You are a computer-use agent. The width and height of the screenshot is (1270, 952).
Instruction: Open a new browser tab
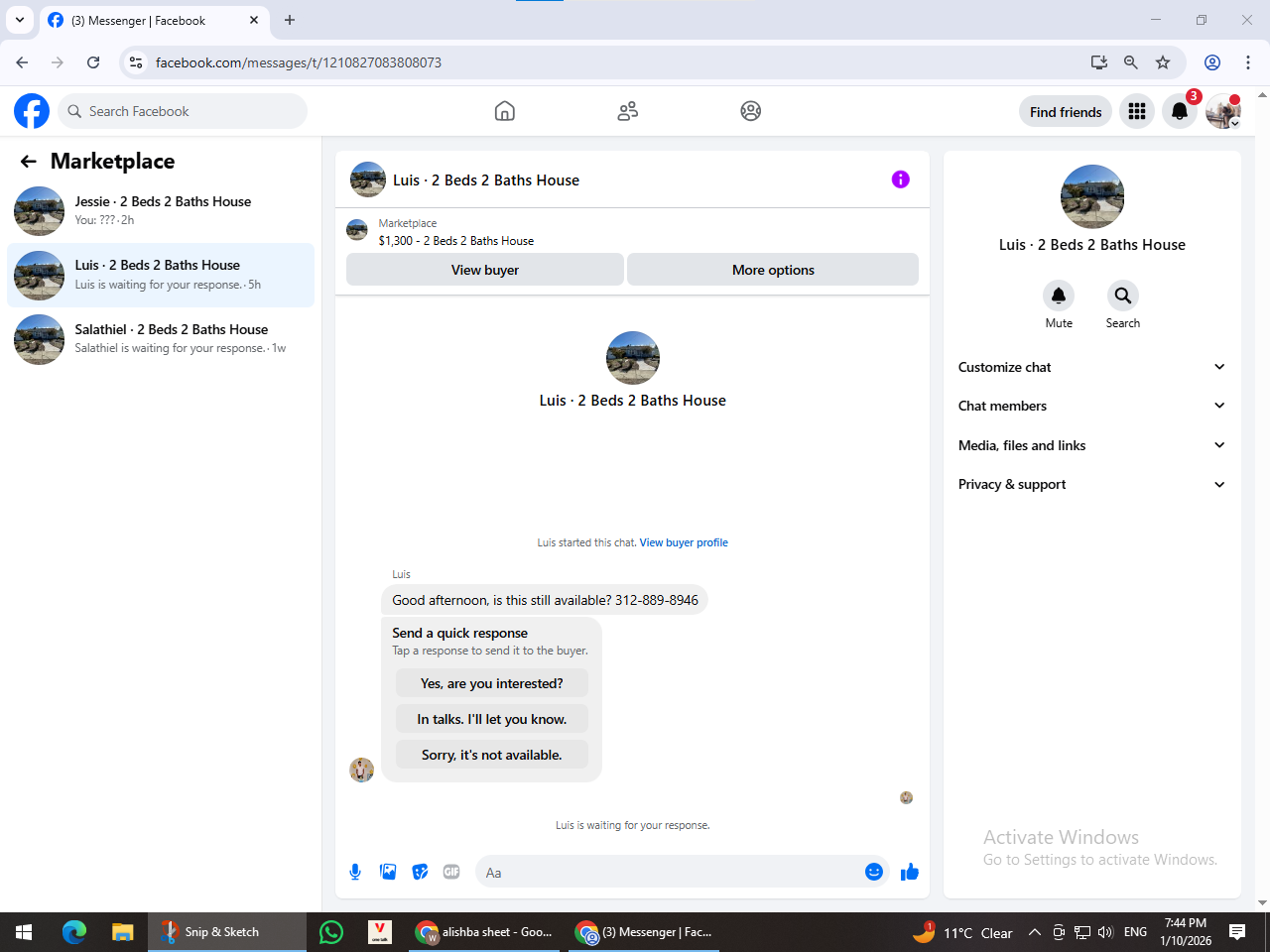(x=290, y=20)
